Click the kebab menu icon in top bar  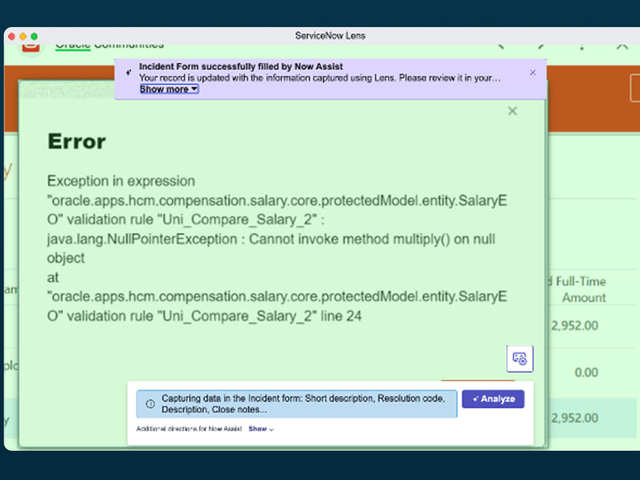[582, 46]
